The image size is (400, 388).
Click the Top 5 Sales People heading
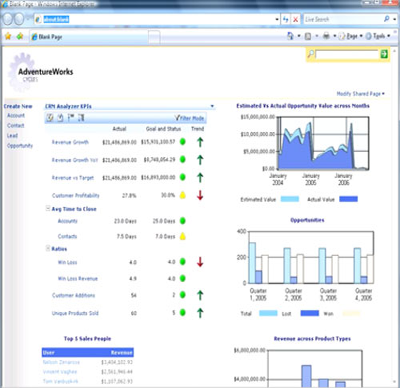[88, 338]
